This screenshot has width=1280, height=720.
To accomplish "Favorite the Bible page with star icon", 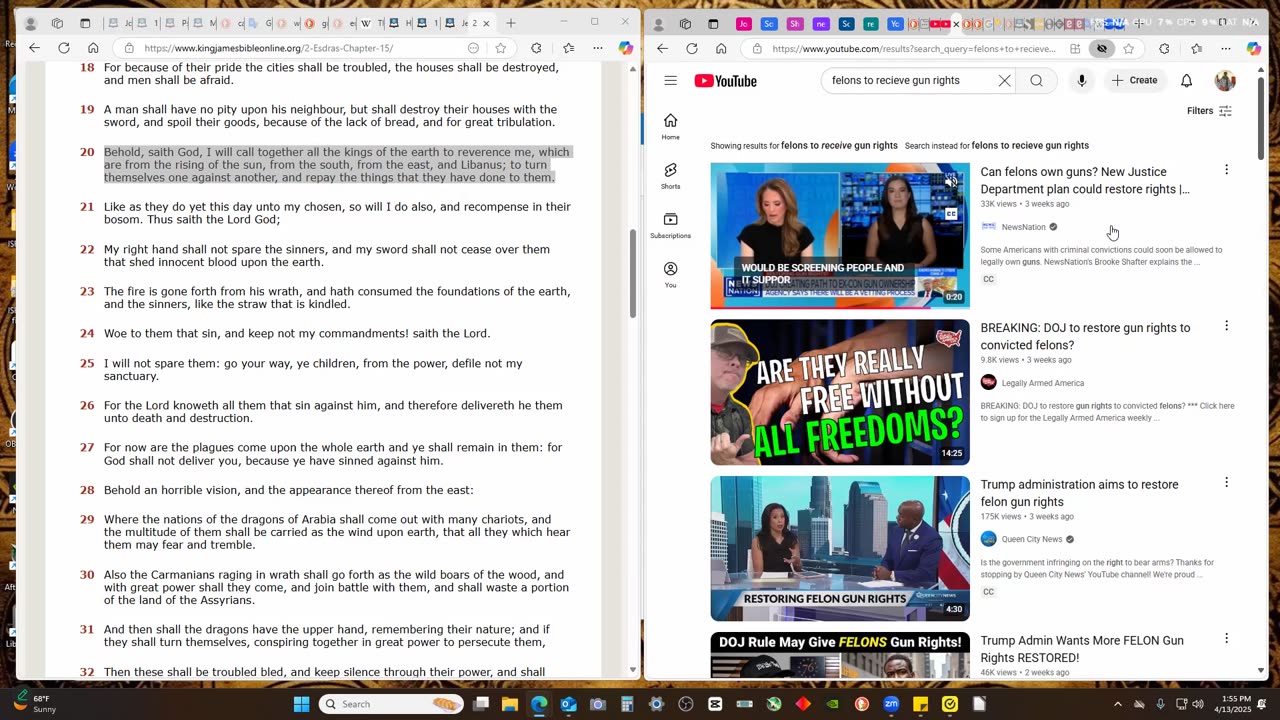I will tap(501, 47).
